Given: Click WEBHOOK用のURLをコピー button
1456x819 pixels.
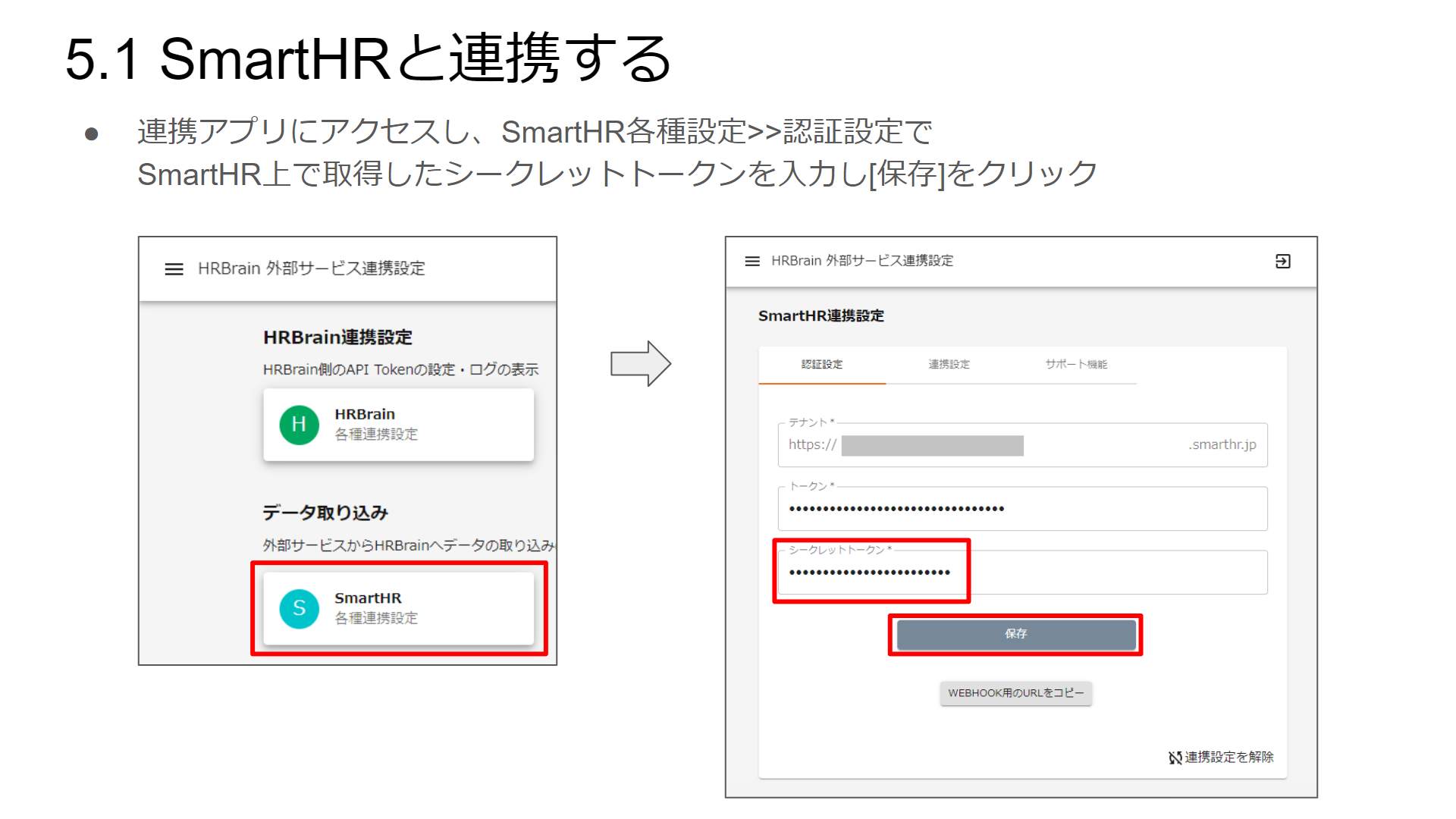Looking at the screenshot, I should pos(1016,693).
